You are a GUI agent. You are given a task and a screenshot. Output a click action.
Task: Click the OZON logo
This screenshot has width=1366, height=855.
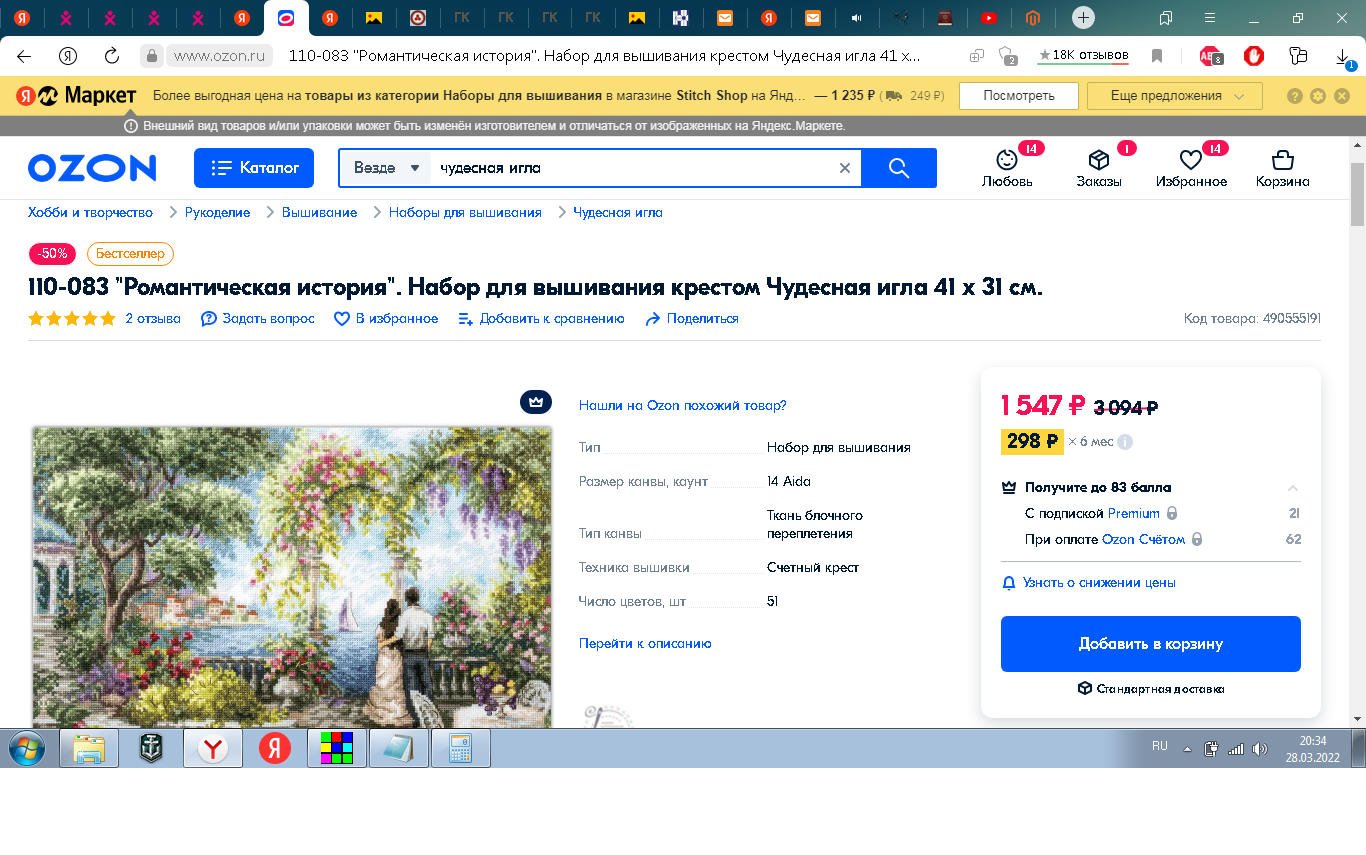pos(92,168)
